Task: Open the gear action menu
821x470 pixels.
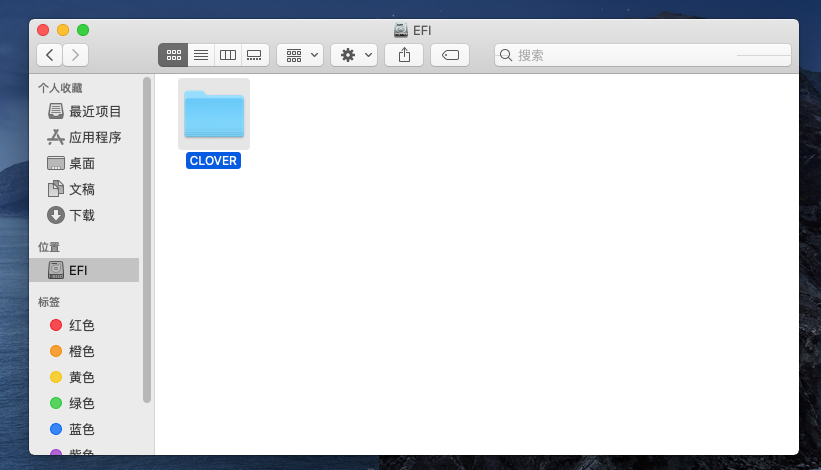Action: (354, 55)
